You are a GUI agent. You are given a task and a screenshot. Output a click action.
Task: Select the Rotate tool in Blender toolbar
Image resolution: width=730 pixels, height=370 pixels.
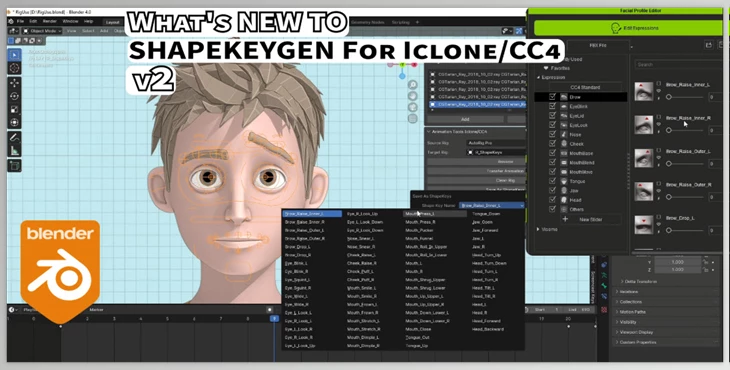pos(14,96)
